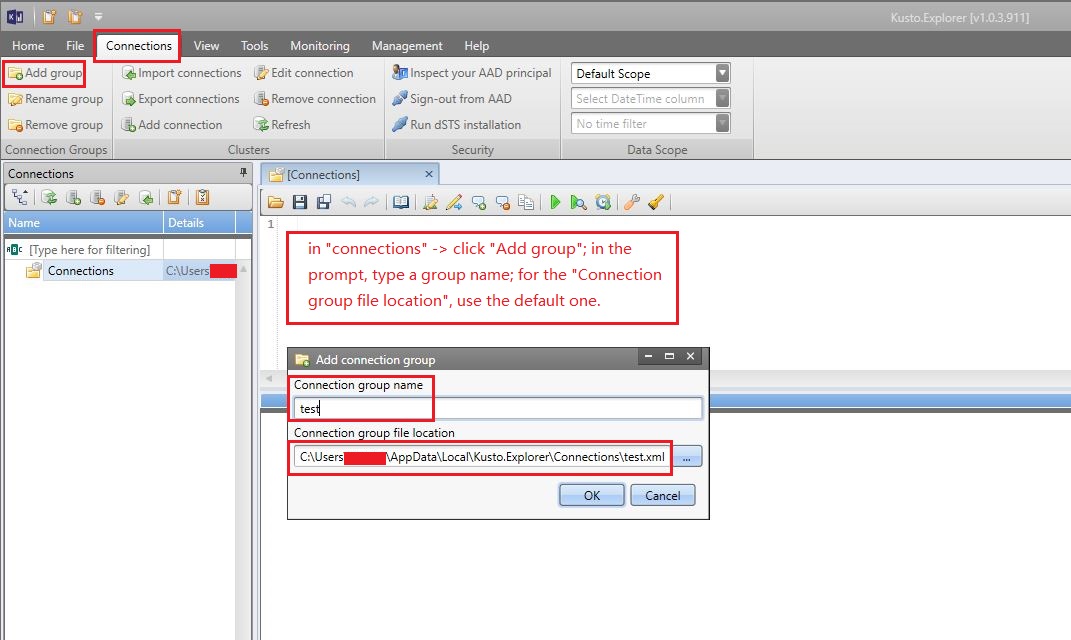Click the remove-connection icon in Connections panel toolbar
This screenshot has width=1071, height=640.
(x=98, y=197)
